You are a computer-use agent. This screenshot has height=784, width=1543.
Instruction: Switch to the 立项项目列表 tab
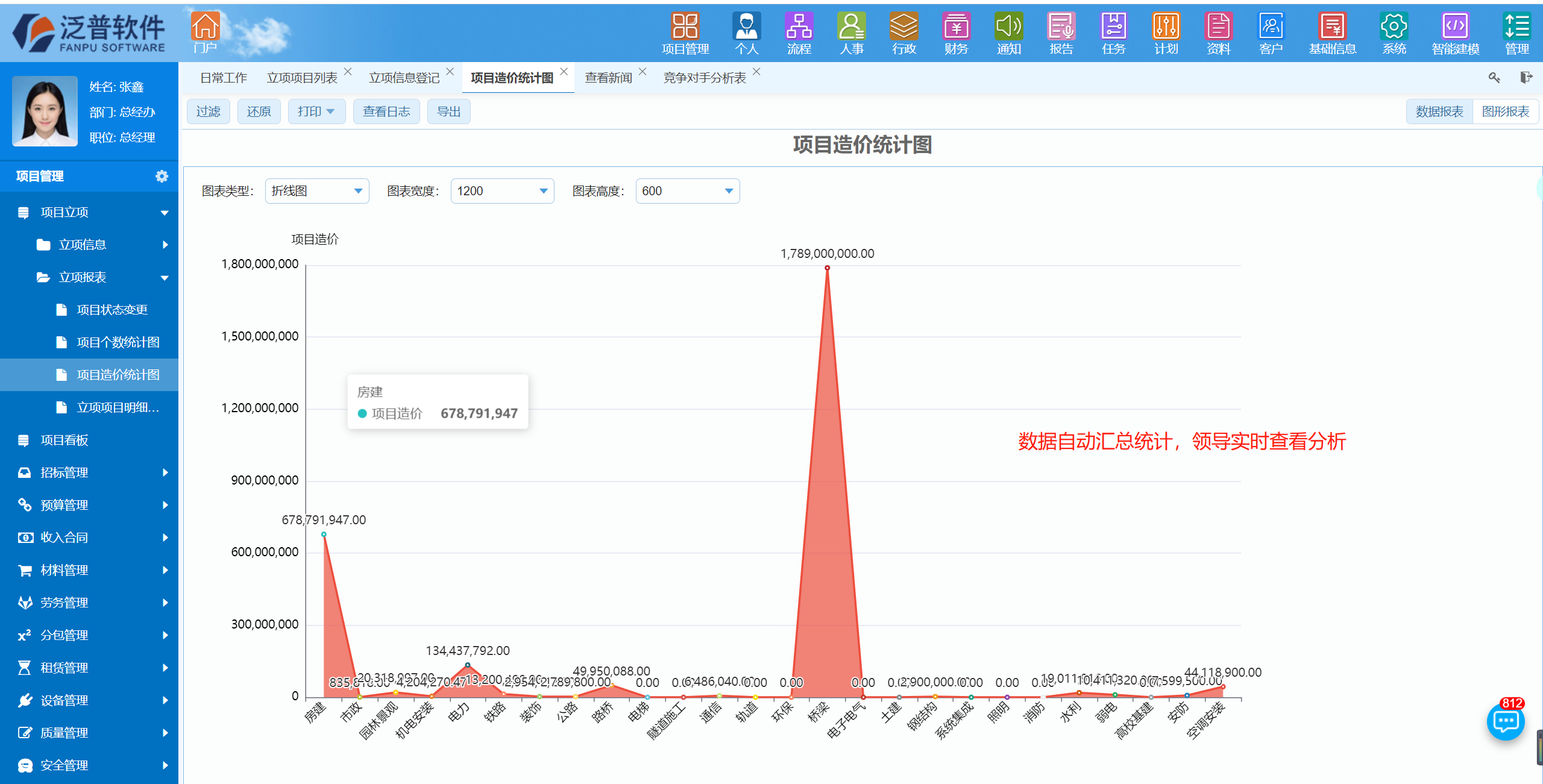click(x=302, y=78)
